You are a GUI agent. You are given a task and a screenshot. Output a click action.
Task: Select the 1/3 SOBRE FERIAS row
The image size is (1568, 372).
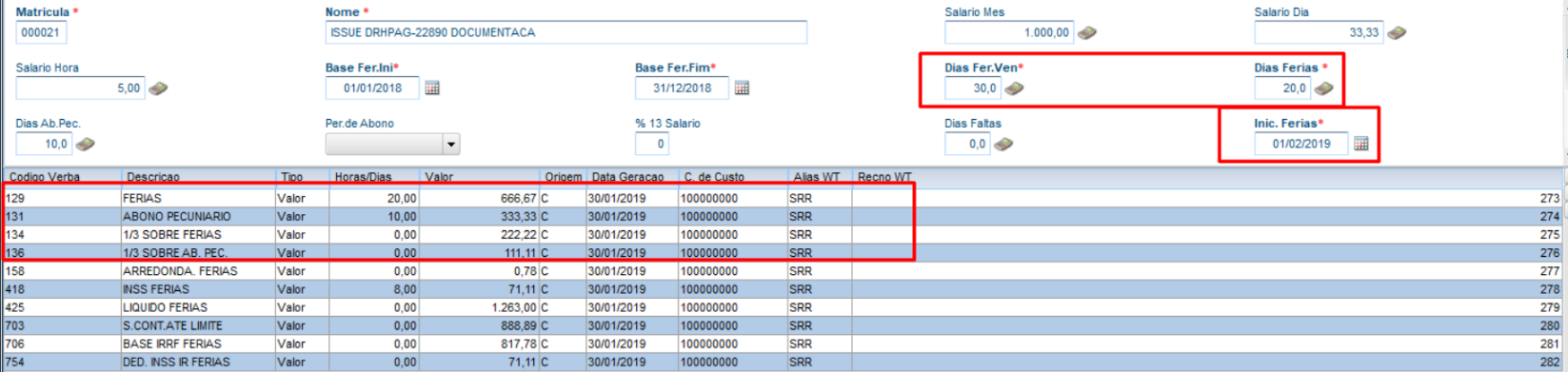[784, 235]
